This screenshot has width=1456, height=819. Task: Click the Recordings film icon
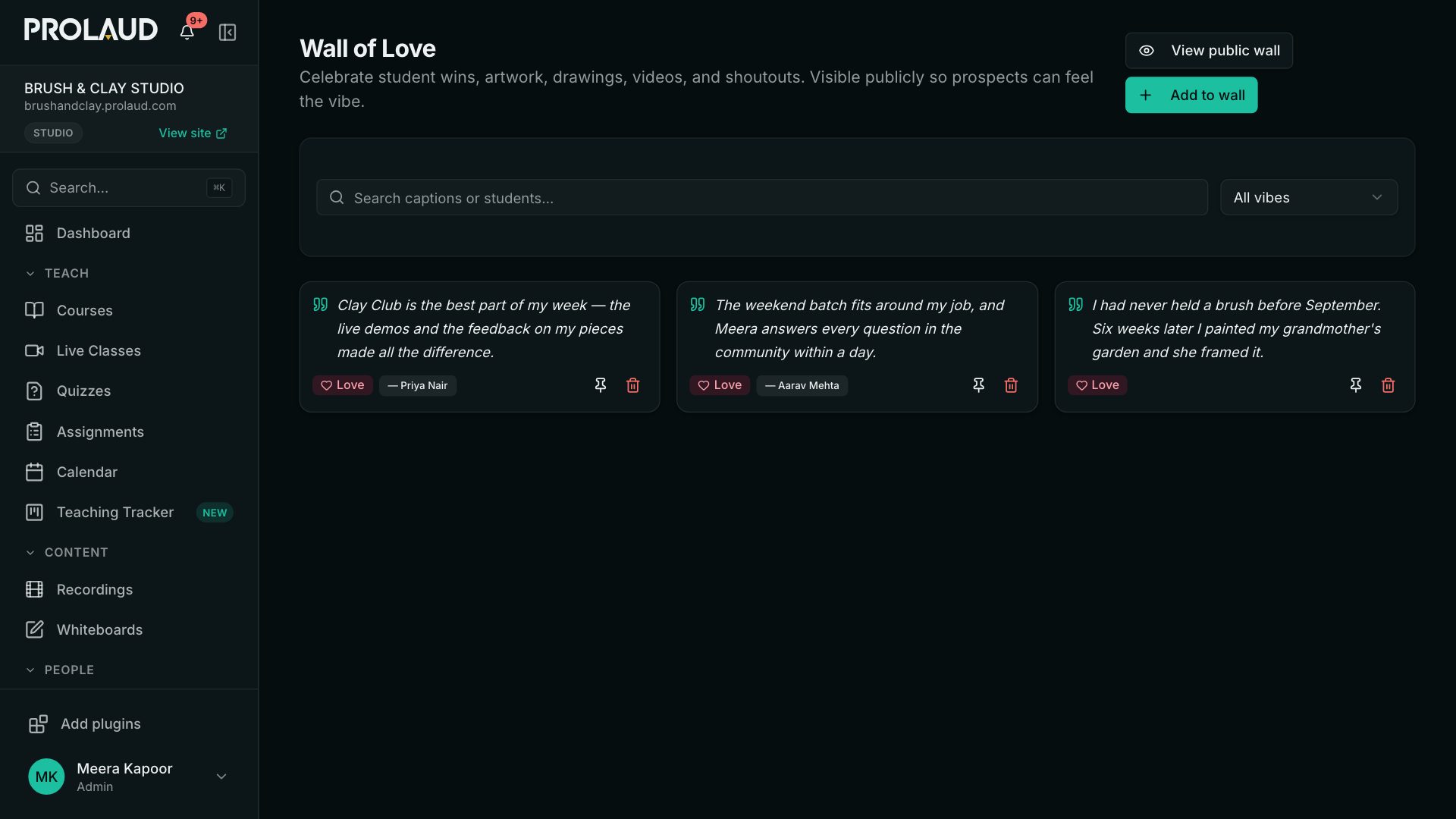click(x=34, y=589)
